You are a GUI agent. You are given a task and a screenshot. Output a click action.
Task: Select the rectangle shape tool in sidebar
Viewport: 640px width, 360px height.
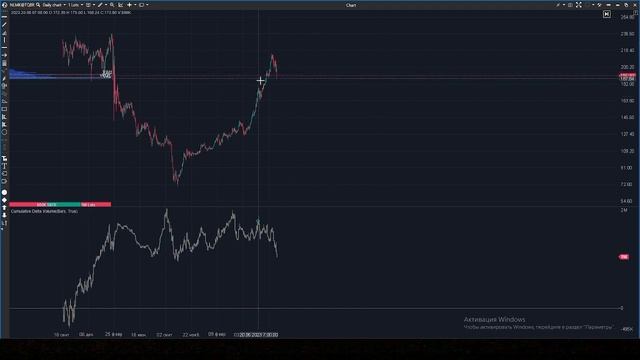coord(4,109)
